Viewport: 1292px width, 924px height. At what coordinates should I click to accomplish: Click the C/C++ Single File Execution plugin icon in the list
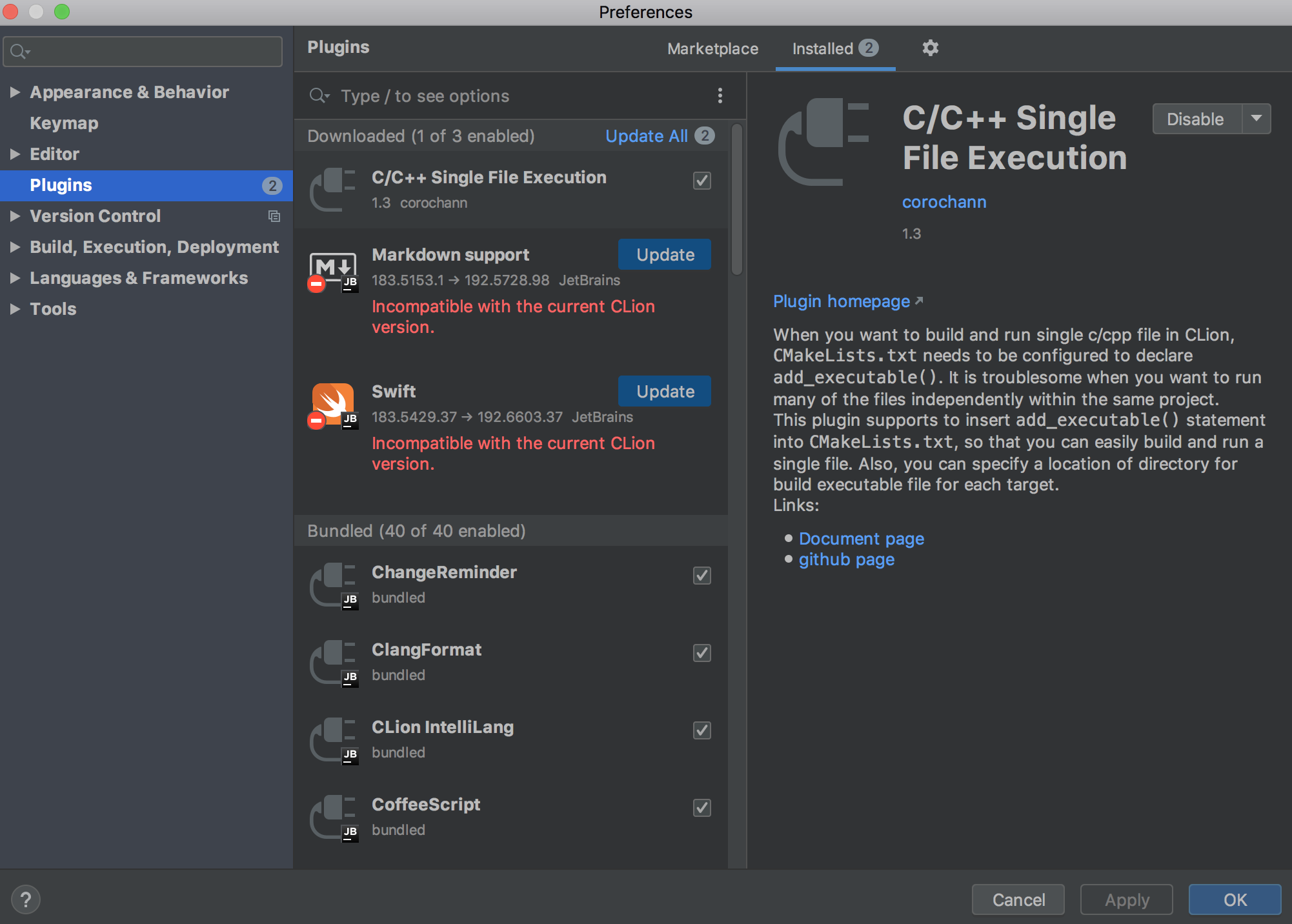(x=333, y=190)
